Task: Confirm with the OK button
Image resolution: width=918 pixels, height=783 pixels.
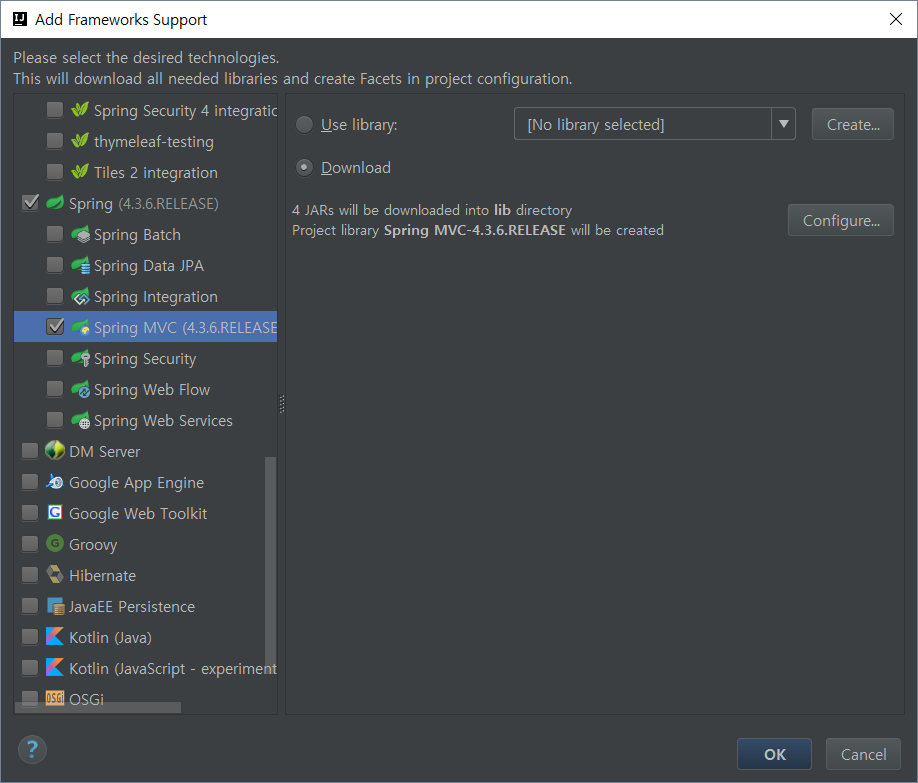Action: [774, 754]
